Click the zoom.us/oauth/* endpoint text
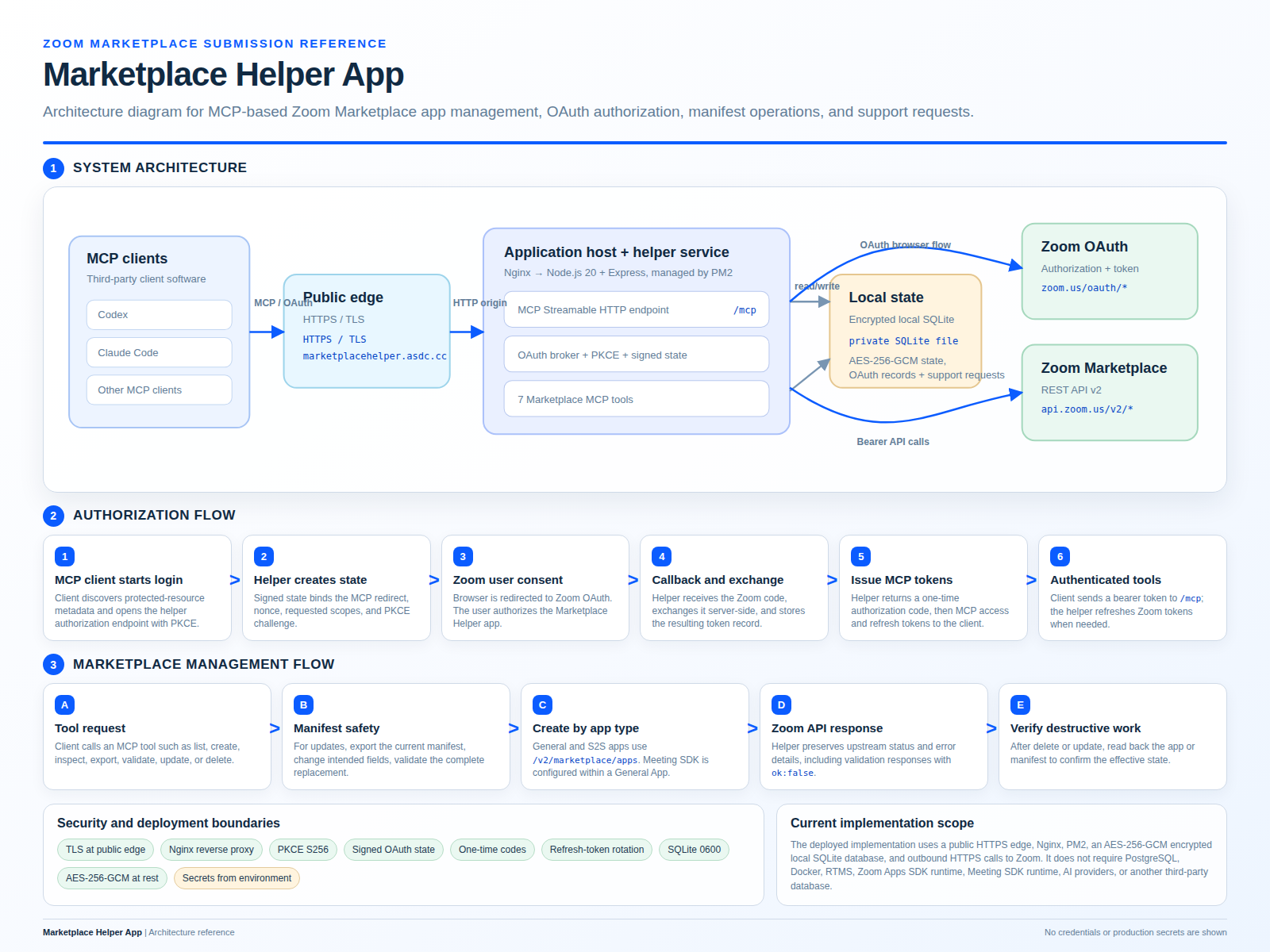 coord(1084,288)
